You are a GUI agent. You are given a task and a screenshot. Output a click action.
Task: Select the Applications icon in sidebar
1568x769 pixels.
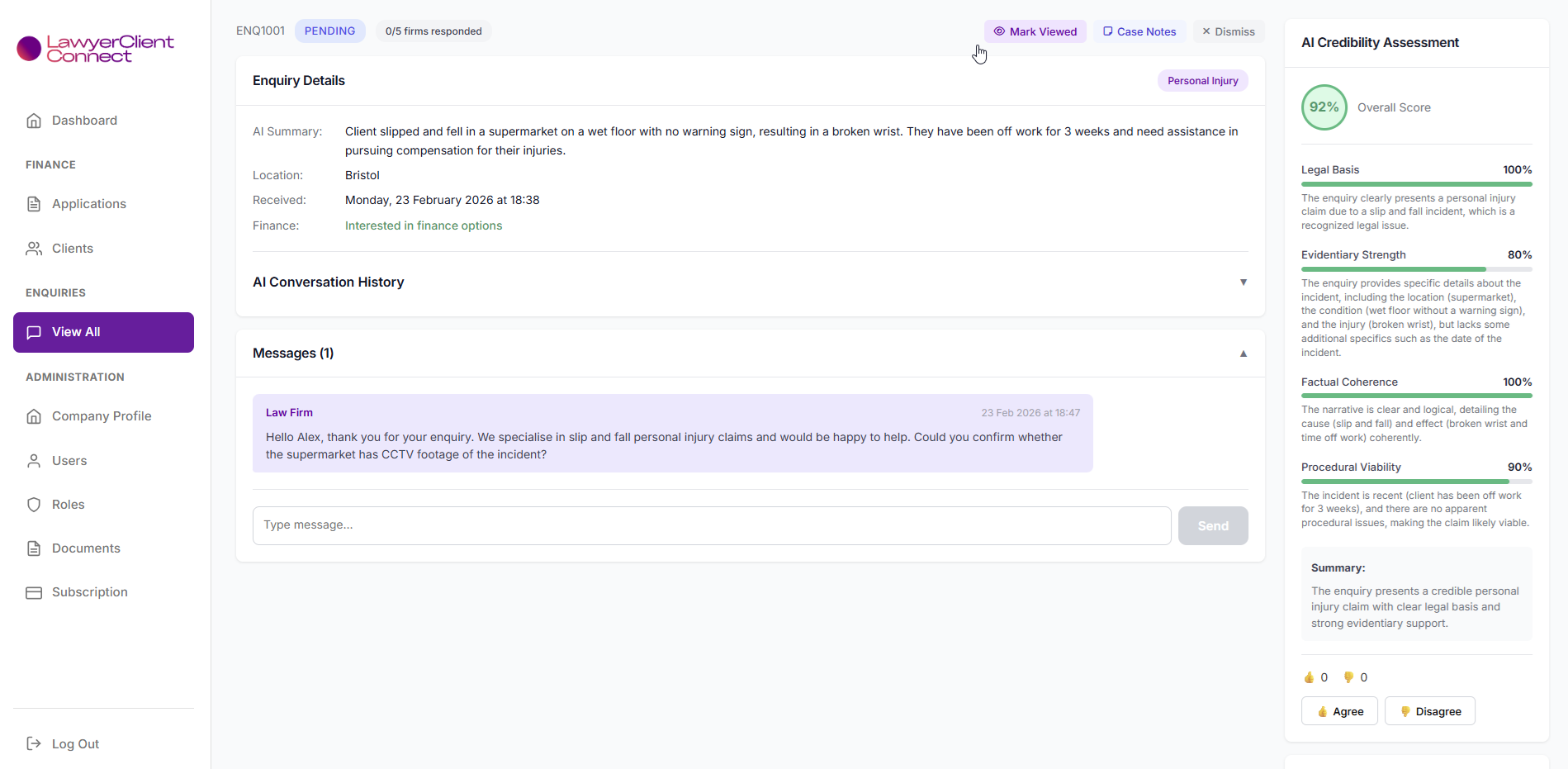click(x=34, y=203)
